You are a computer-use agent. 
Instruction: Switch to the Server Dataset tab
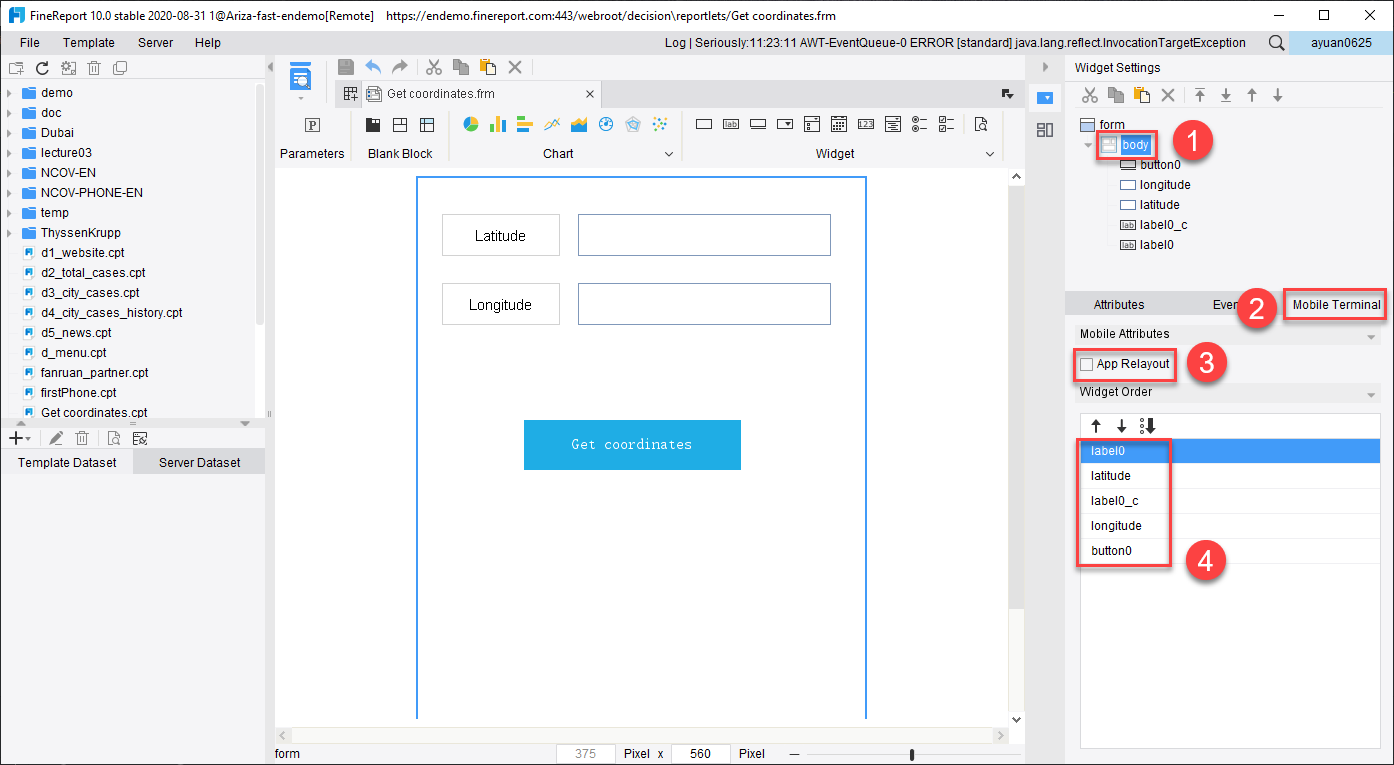tap(199, 463)
